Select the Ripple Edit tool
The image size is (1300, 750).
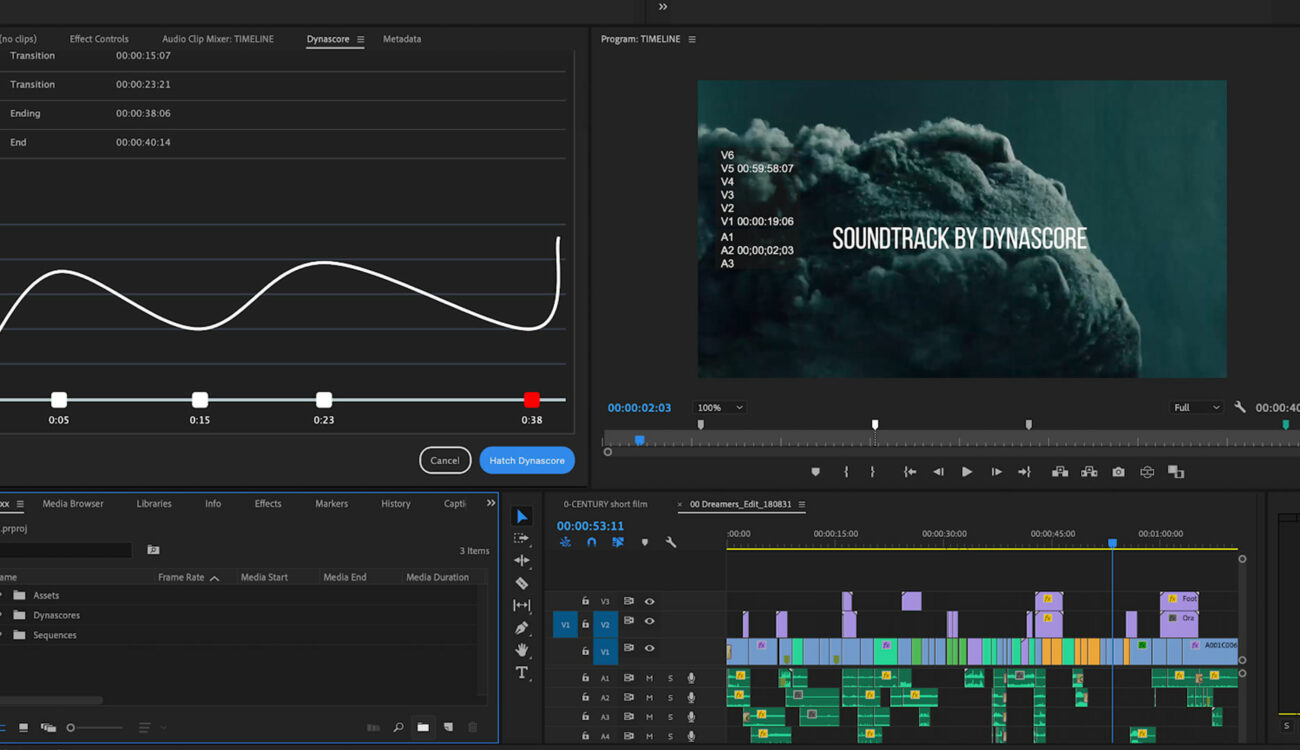(522, 561)
